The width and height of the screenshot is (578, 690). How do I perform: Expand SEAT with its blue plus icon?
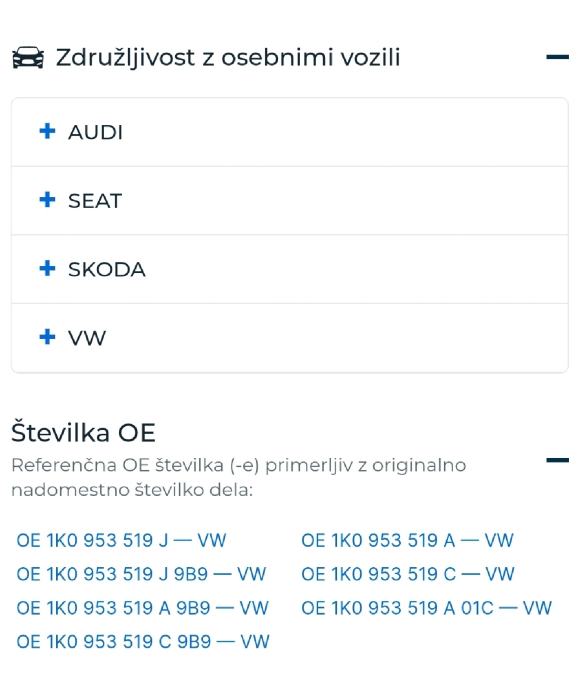coord(48,199)
